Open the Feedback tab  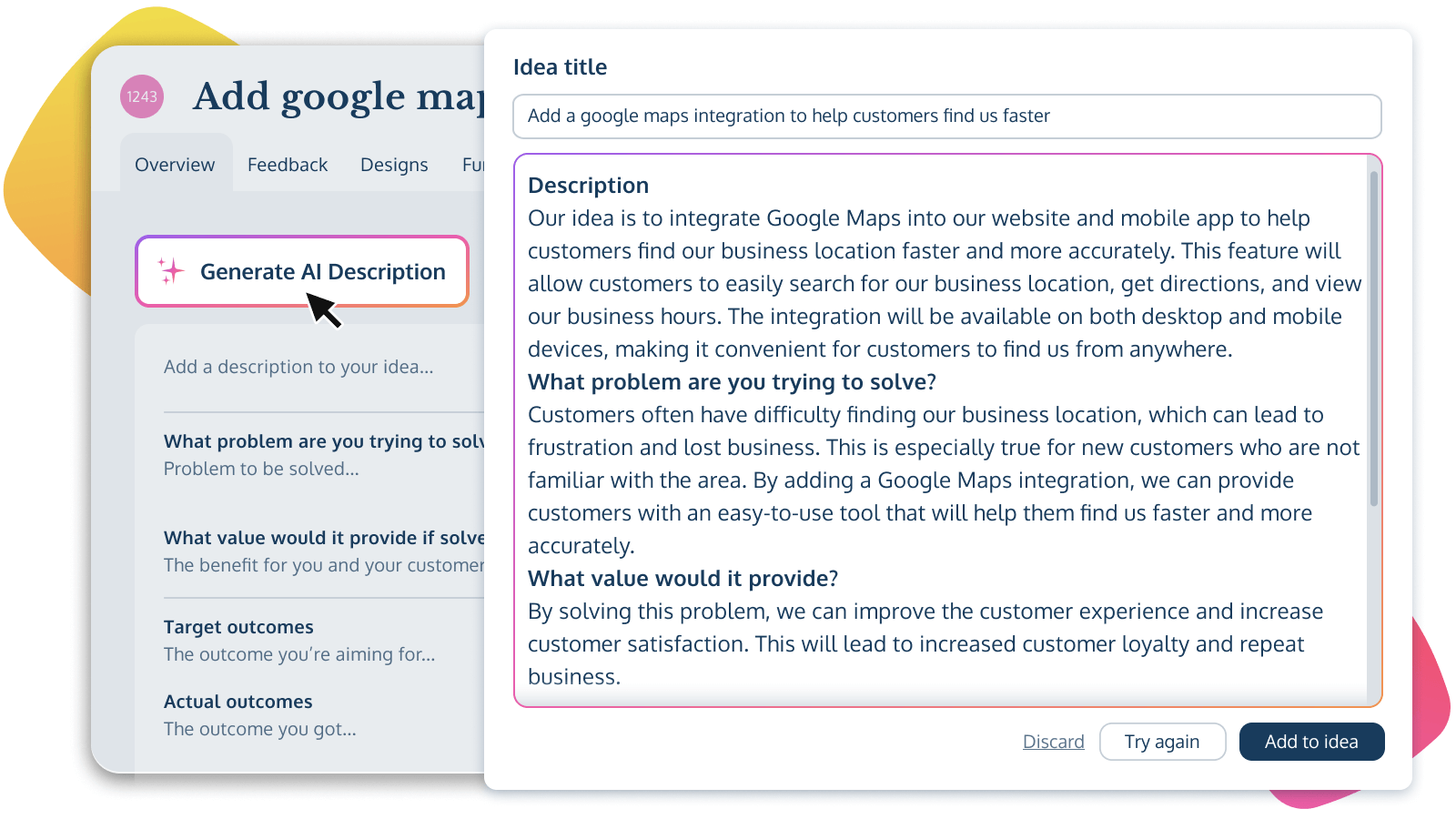click(x=288, y=165)
